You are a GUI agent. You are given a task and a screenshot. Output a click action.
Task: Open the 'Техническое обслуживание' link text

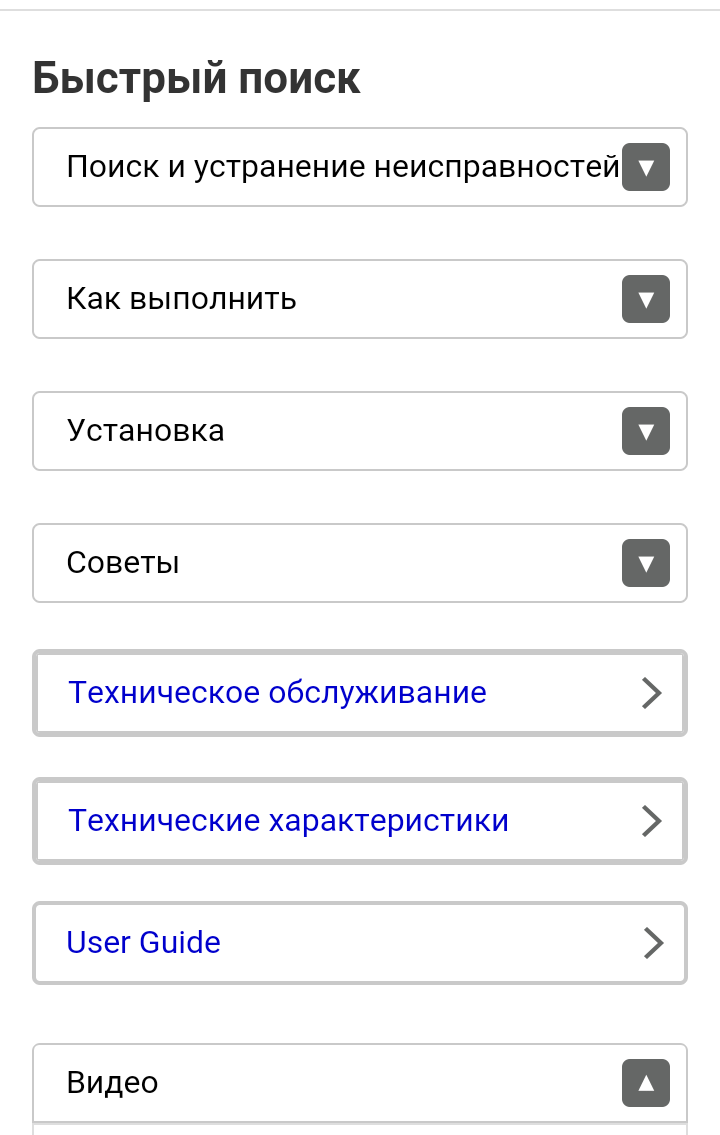pos(277,692)
